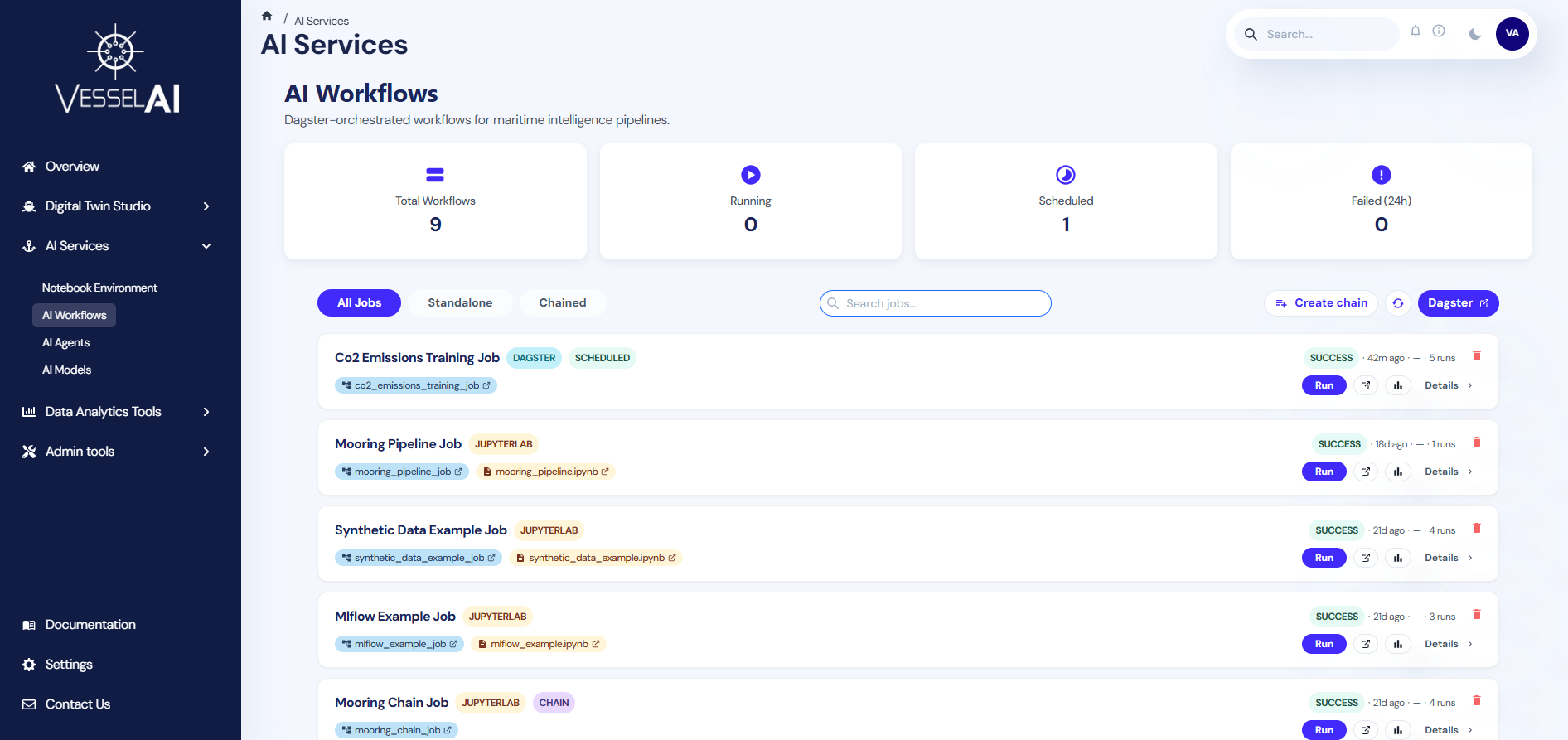The height and width of the screenshot is (740, 1568).
Task: Switch to the Standalone tab
Action: click(460, 303)
